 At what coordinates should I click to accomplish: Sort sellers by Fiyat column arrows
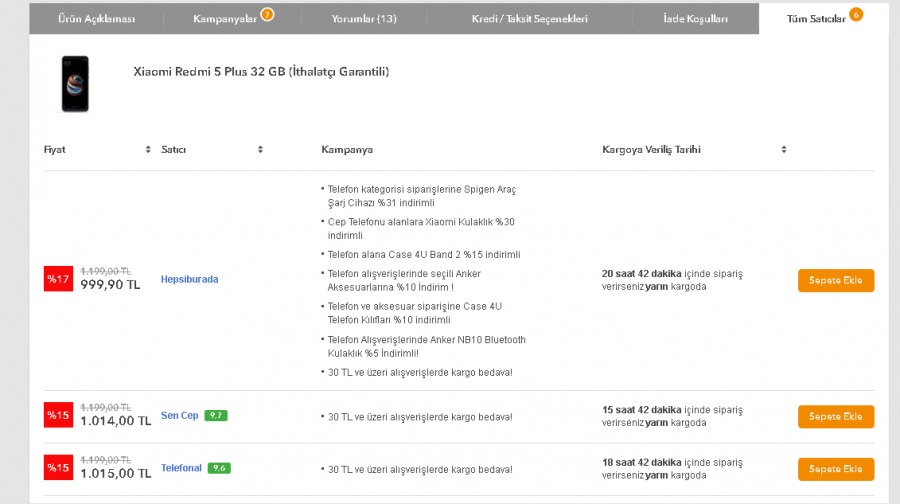pos(148,149)
